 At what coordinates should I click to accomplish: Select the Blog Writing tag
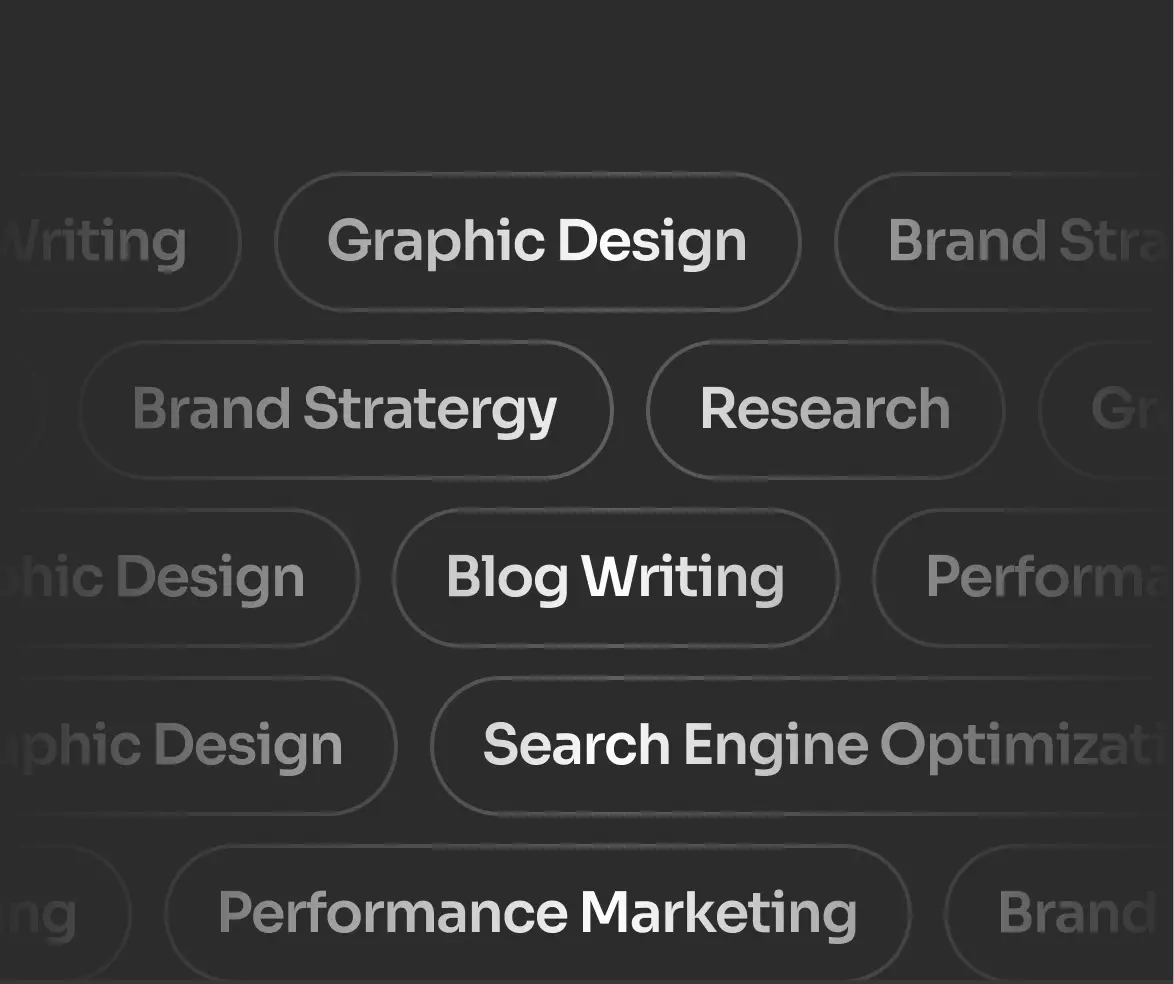click(x=615, y=578)
